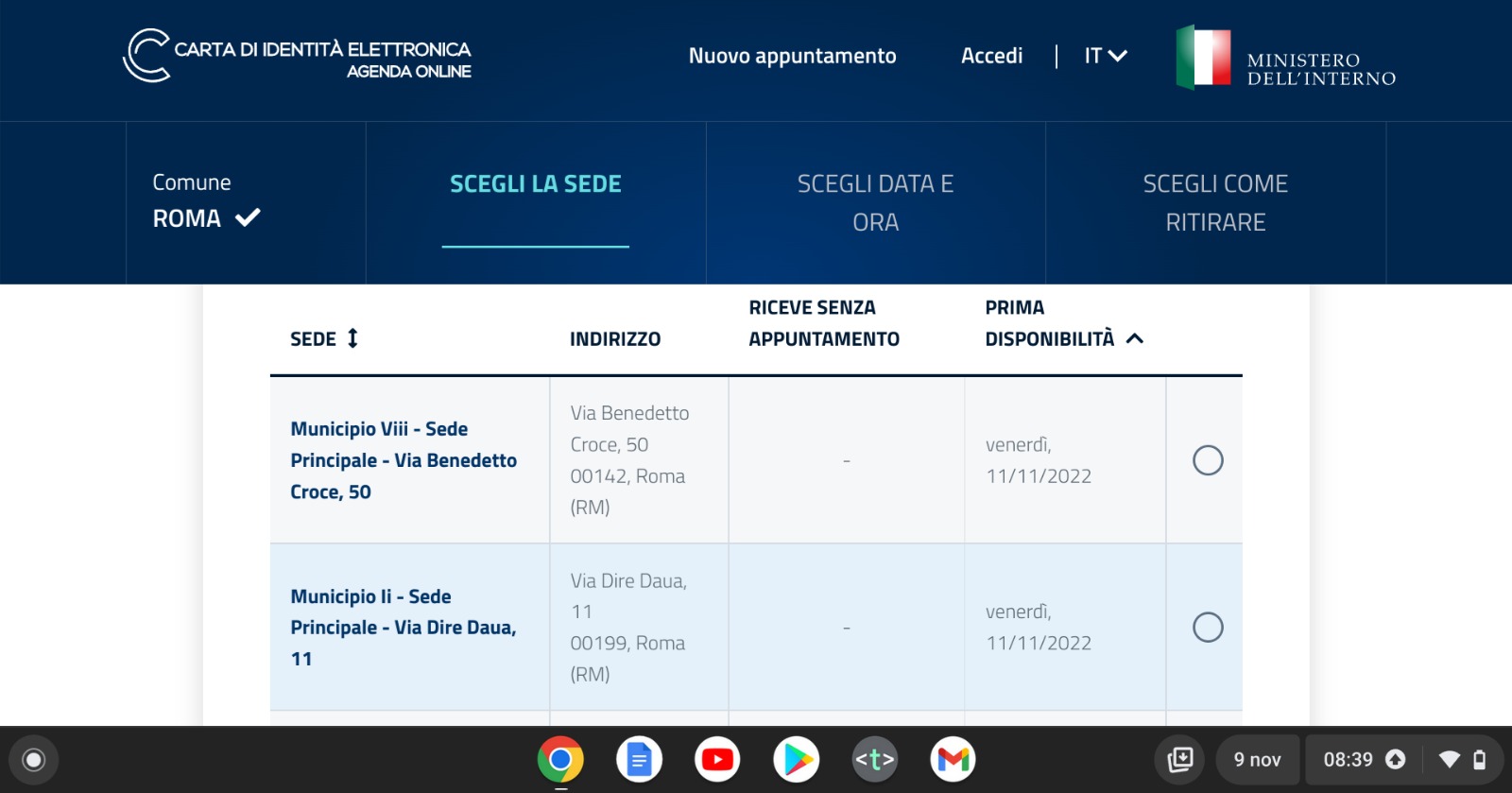Viewport: 1512px width, 793px height.
Task: Toggle Prima Disponibilità sort chevron
Action: (x=1135, y=338)
